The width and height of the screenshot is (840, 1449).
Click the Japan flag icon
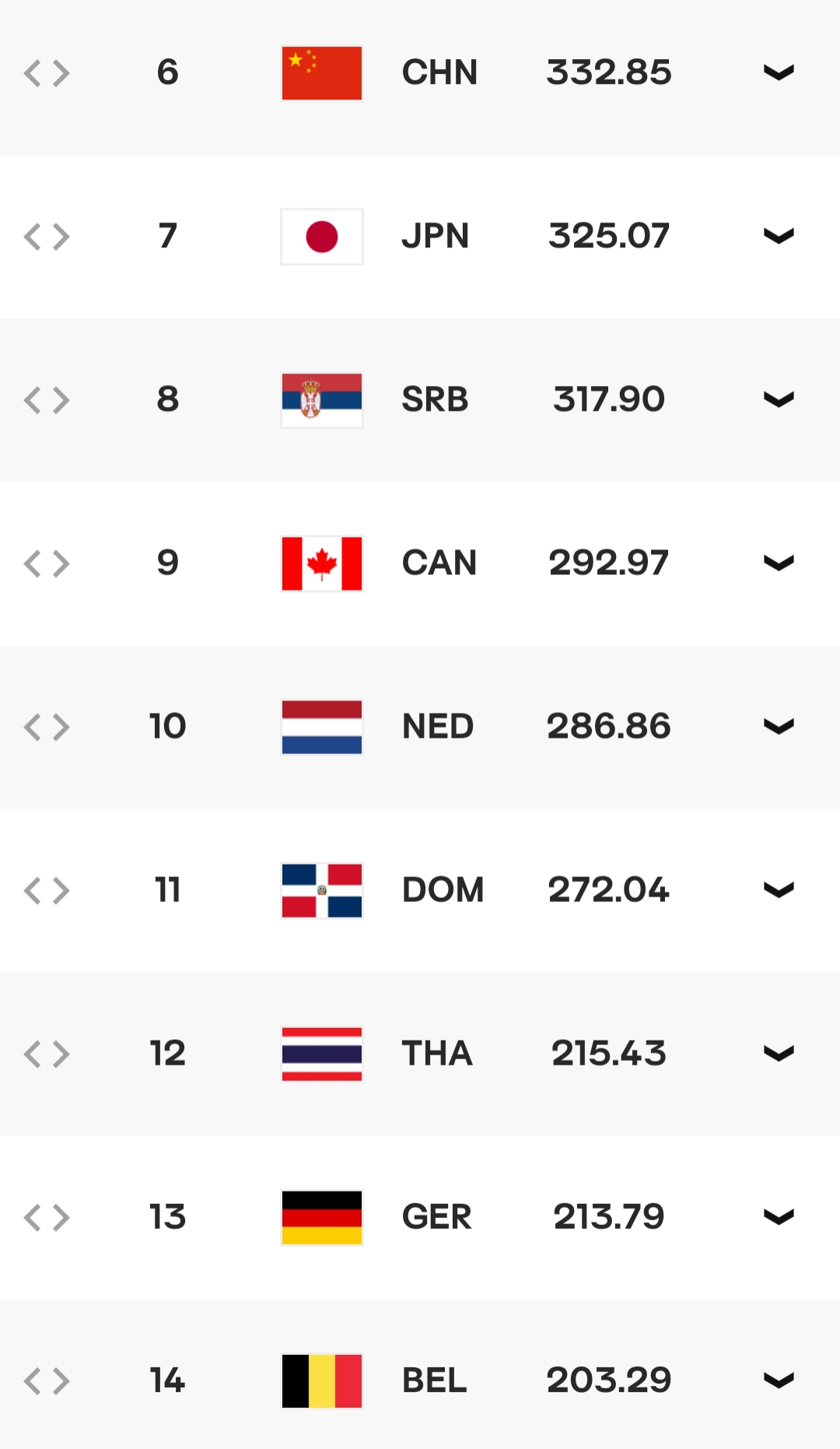pyautogui.click(x=321, y=237)
